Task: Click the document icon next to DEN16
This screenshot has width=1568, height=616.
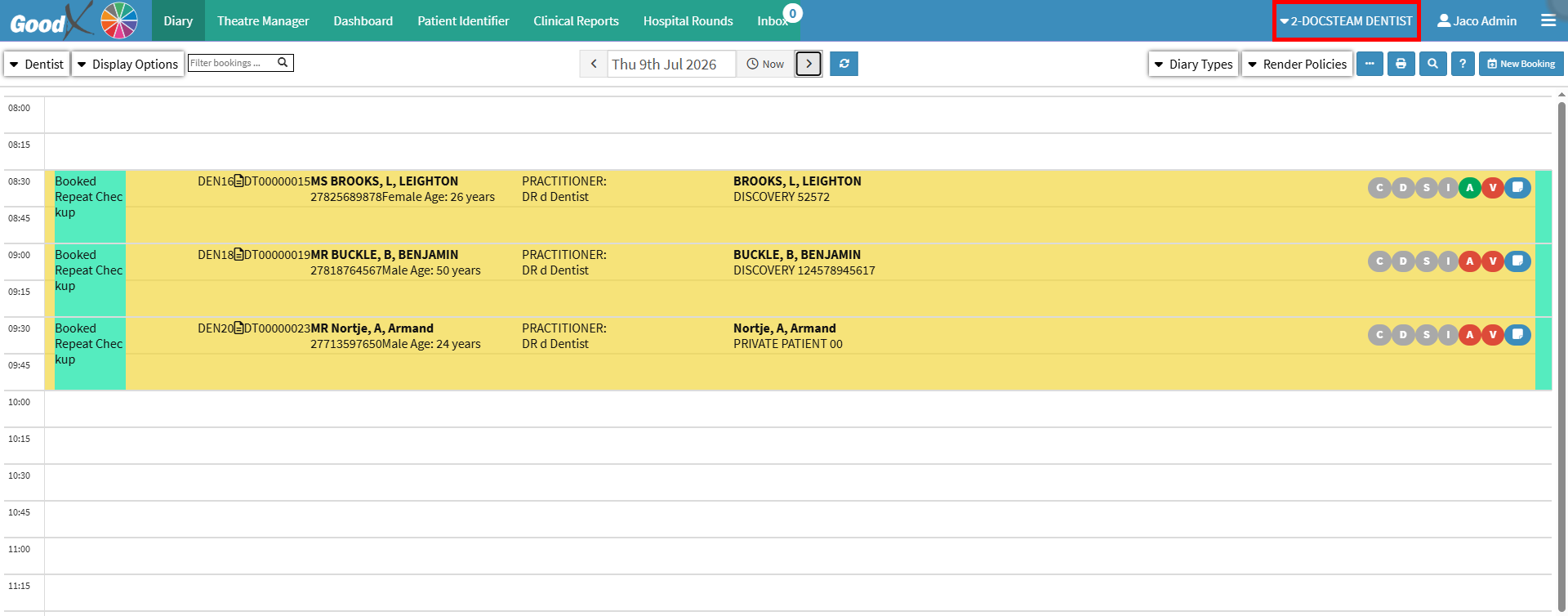Action: tap(238, 181)
